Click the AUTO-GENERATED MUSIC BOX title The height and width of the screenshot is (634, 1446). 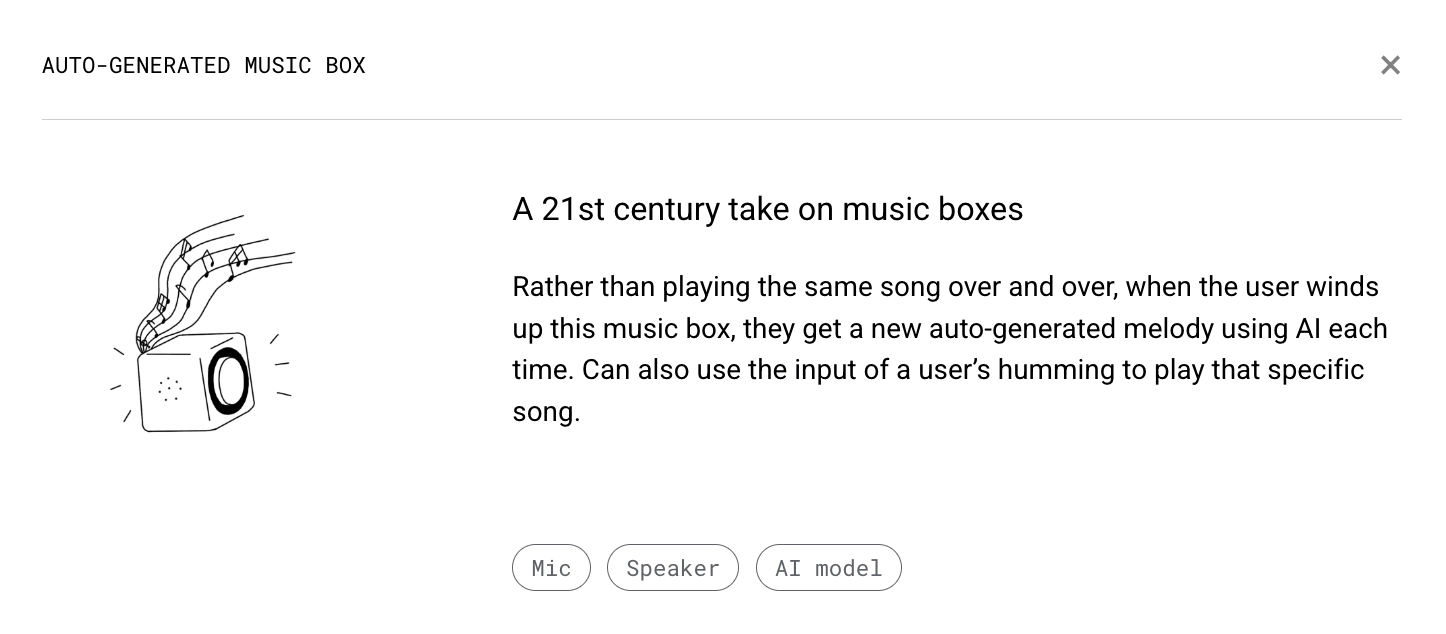204,65
